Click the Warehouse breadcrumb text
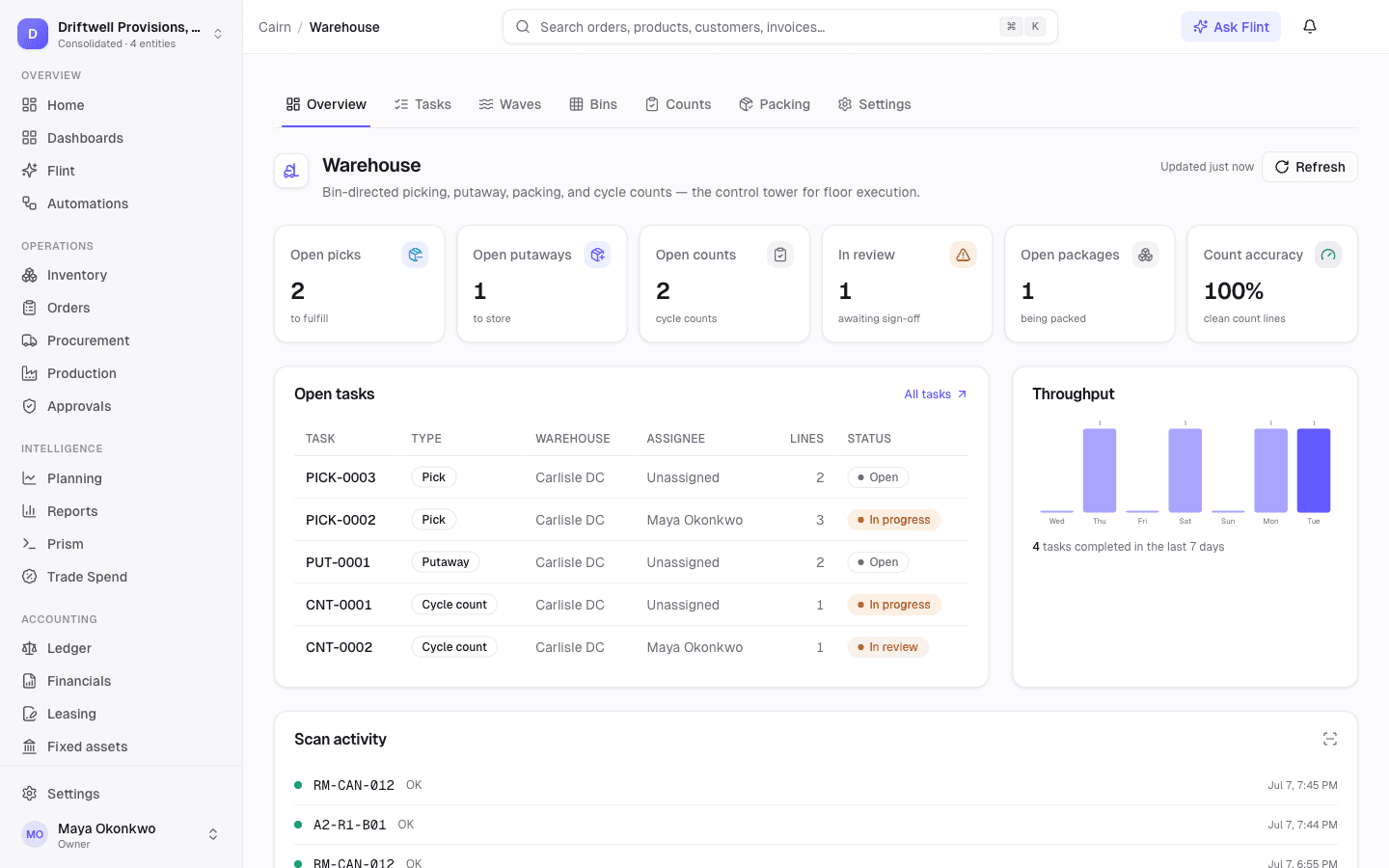This screenshot has width=1389, height=868. coord(344,27)
